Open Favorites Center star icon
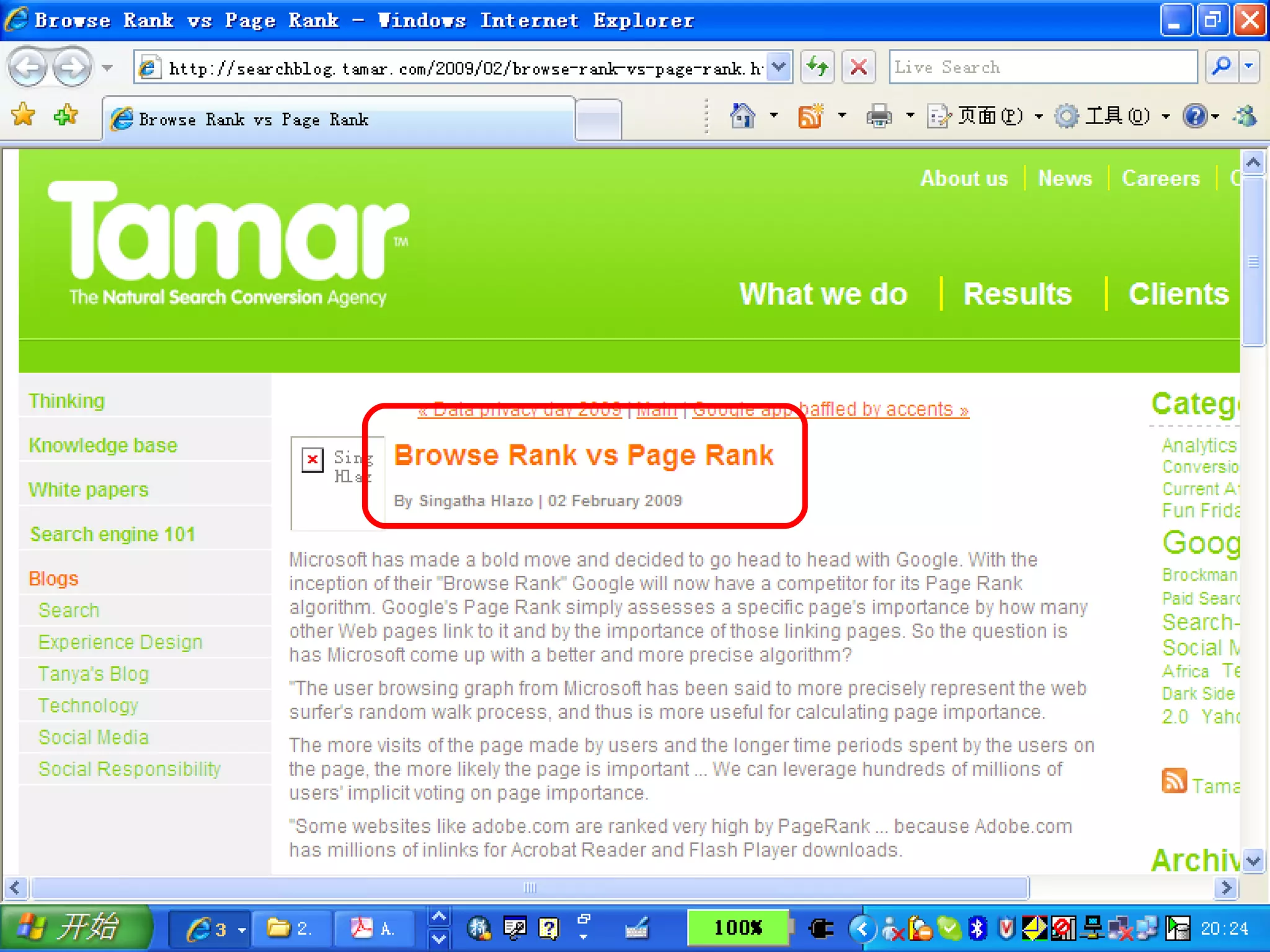1270x952 pixels. tap(24, 115)
